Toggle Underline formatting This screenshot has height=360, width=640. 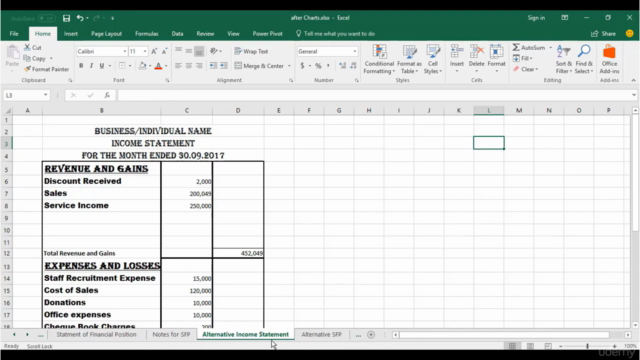102,66
